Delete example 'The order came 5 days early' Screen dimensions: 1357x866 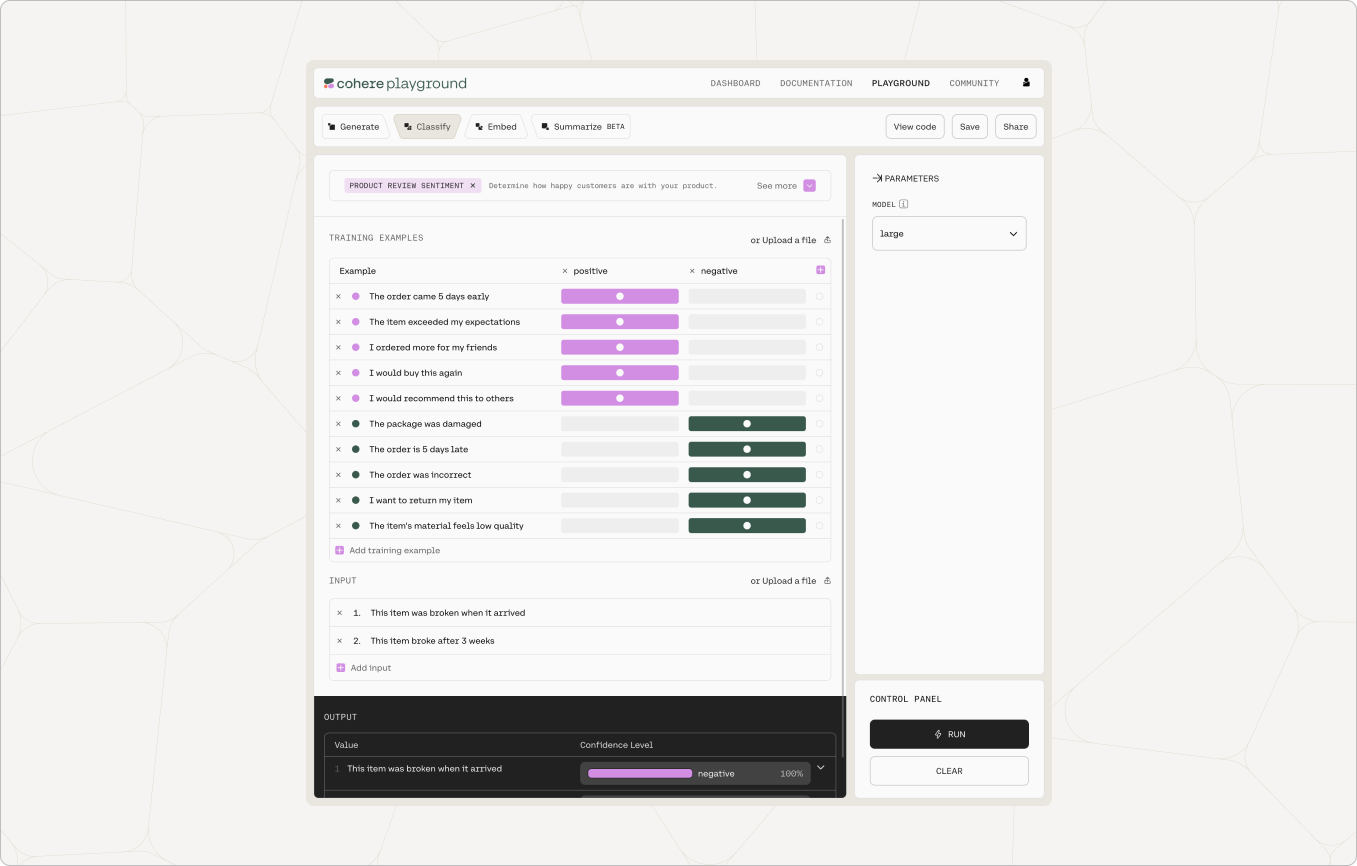coord(338,296)
